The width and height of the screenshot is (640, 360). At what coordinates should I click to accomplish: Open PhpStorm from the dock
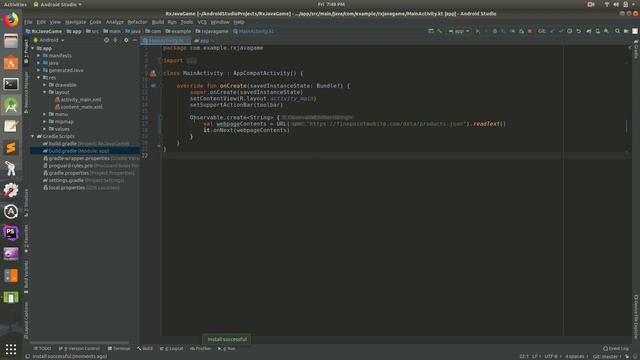(x=11, y=233)
